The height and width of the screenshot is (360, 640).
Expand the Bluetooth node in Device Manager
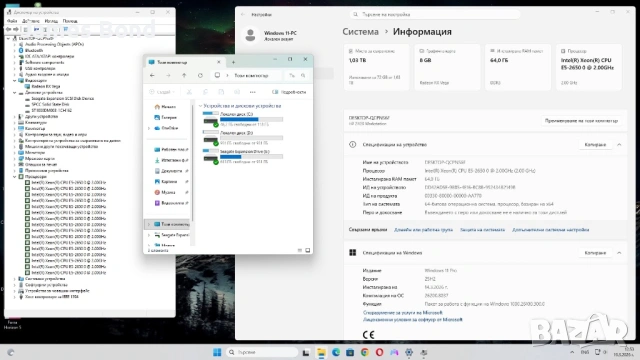(15, 50)
